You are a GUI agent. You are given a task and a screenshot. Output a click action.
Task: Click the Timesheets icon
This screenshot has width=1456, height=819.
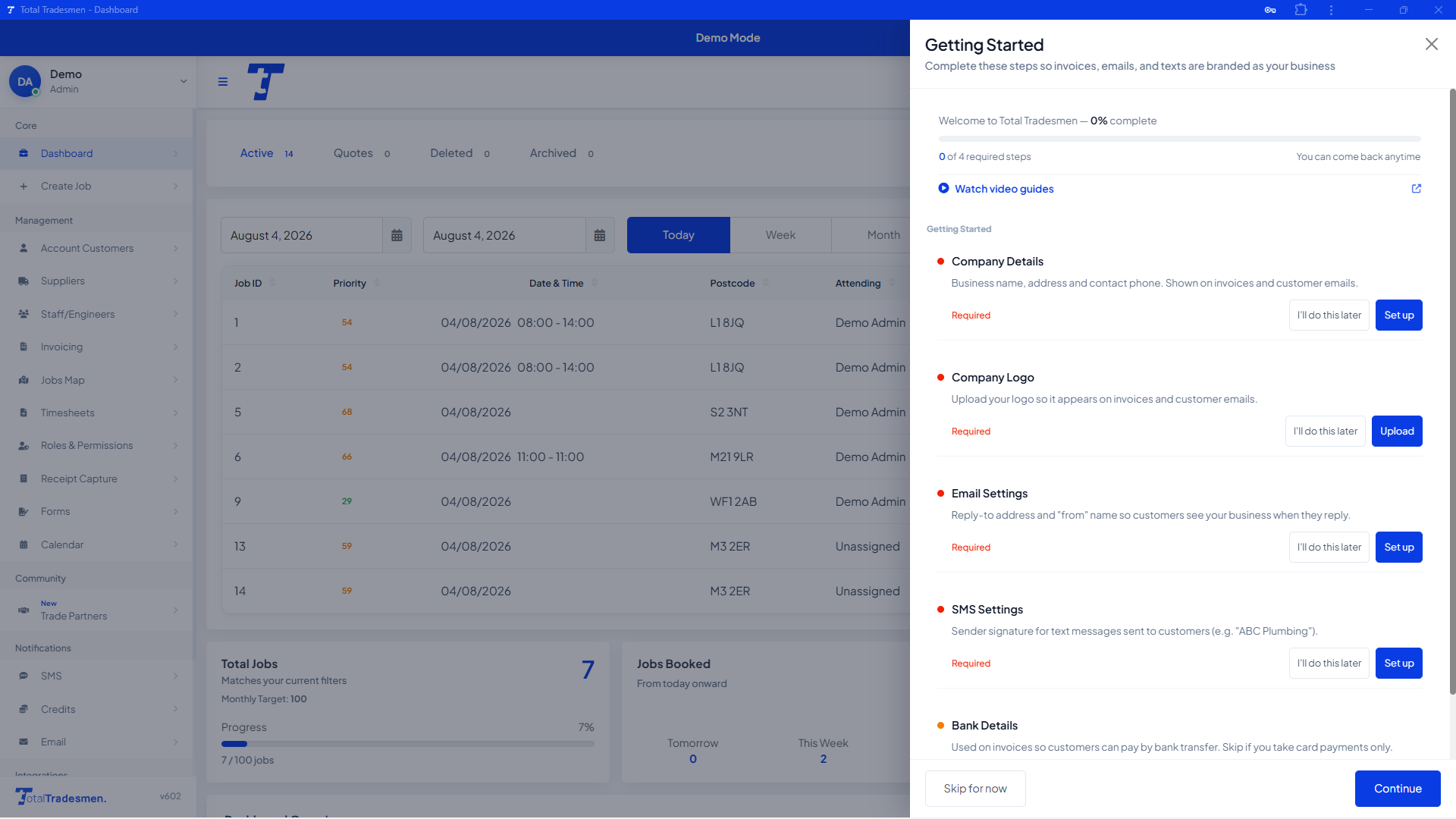(24, 413)
